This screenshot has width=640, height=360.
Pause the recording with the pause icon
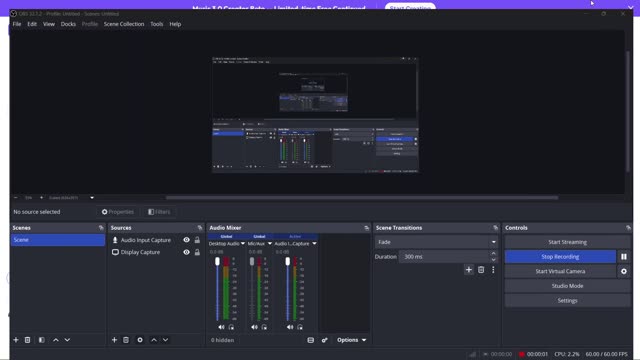click(x=624, y=257)
